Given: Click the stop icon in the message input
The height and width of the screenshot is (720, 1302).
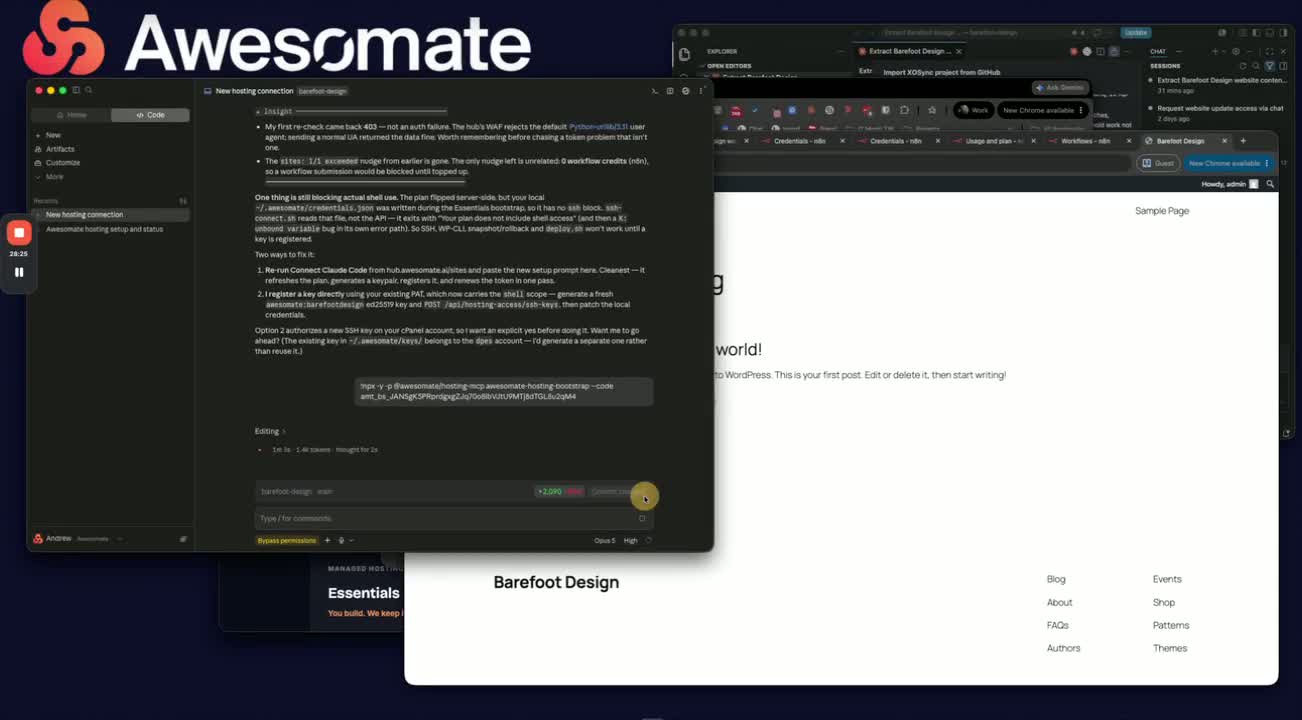Looking at the screenshot, I should 642,518.
